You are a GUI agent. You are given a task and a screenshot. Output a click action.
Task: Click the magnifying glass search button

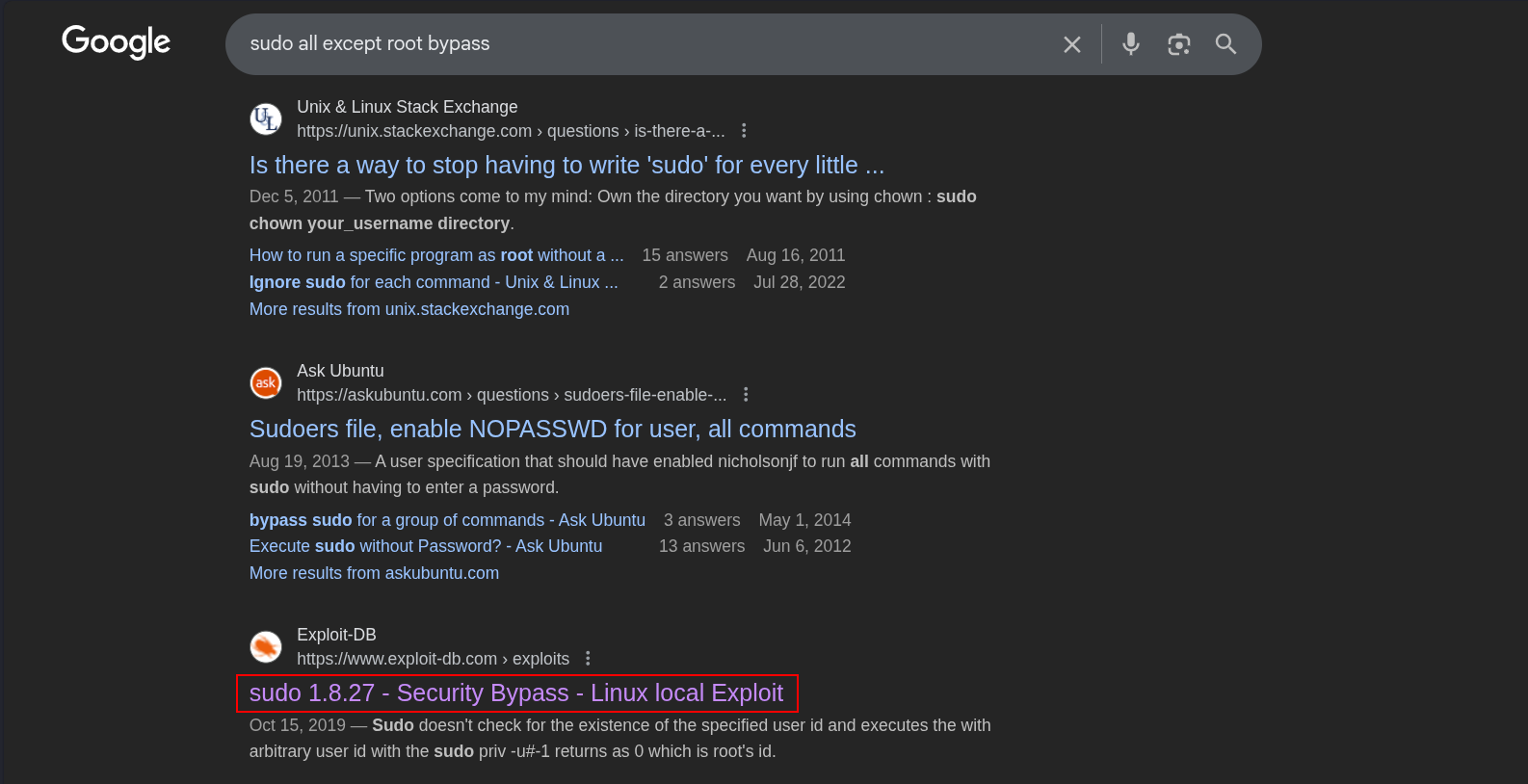point(1225,44)
